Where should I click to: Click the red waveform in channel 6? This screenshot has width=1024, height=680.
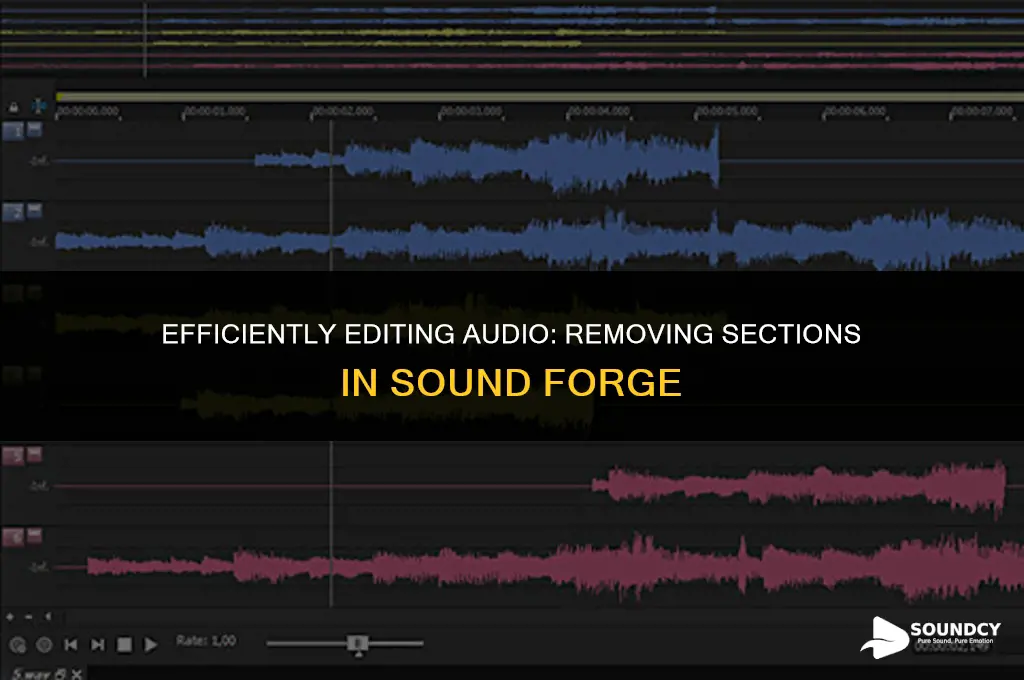point(555,566)
